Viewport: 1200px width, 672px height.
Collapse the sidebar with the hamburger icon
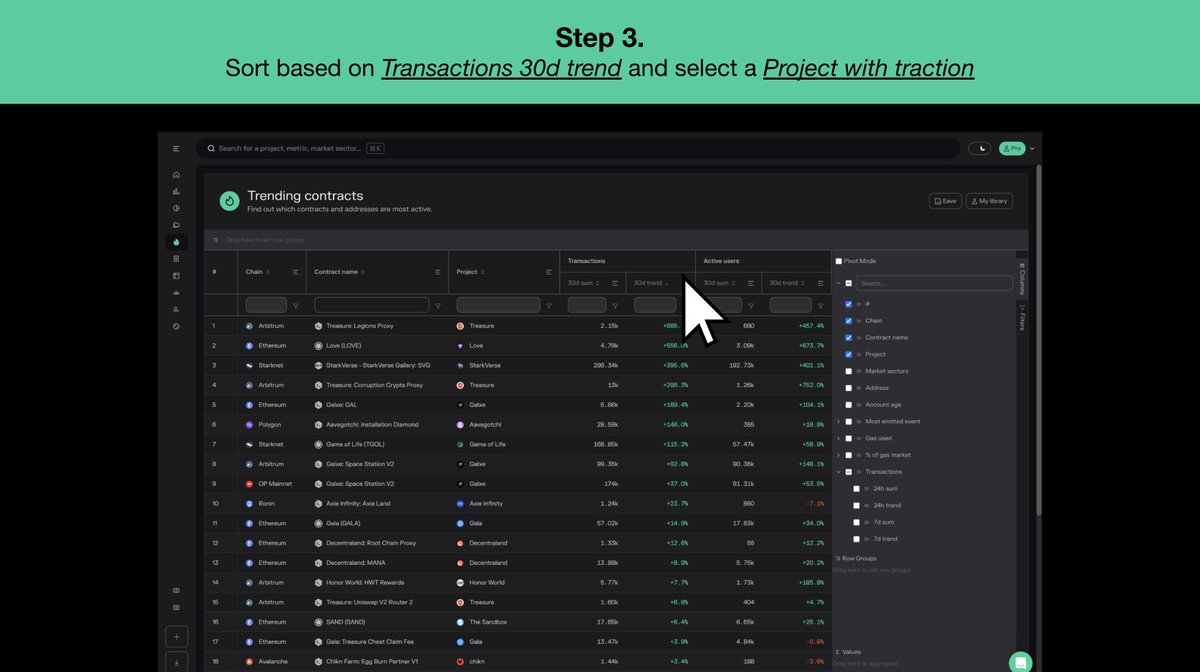pos(176,148)
